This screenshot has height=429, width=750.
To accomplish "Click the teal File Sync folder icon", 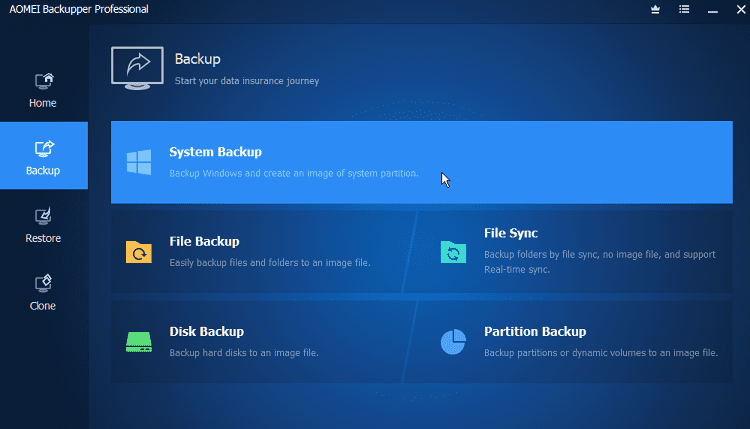I will click(x=453, y=252).
